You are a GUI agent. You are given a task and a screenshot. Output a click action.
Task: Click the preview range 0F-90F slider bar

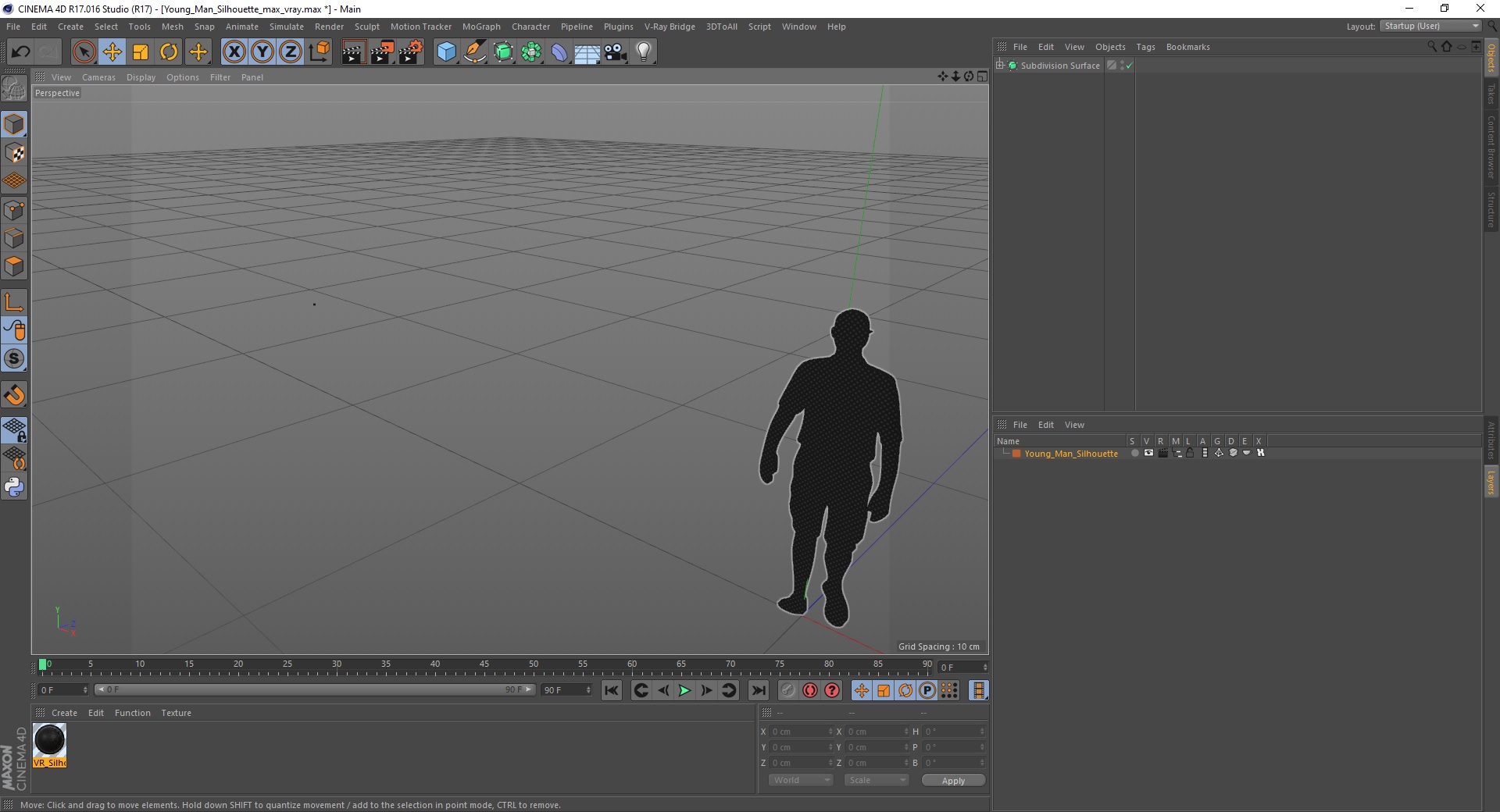point(315,689)
